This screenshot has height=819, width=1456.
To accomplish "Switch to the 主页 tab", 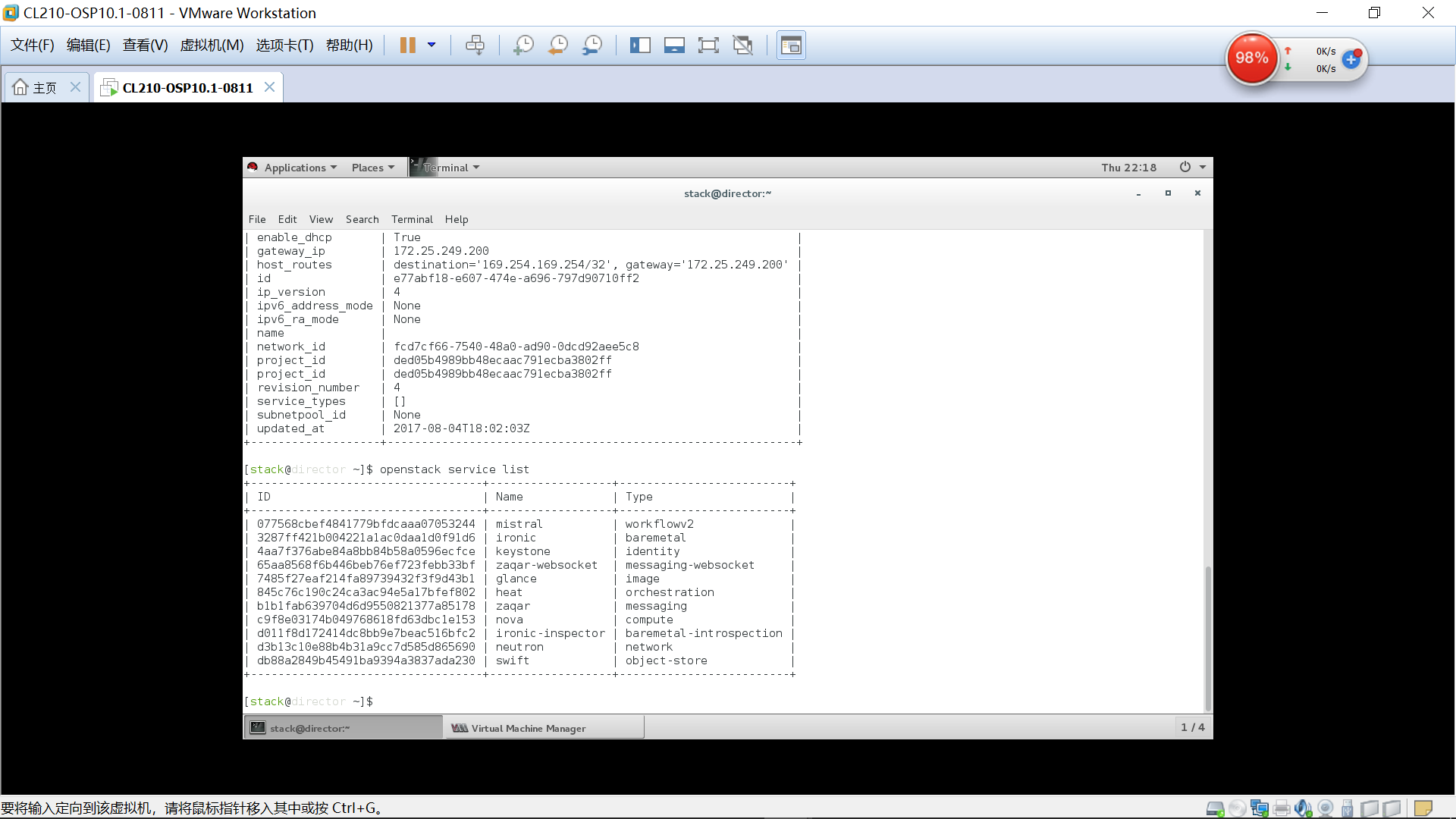I will click(42, 86).
